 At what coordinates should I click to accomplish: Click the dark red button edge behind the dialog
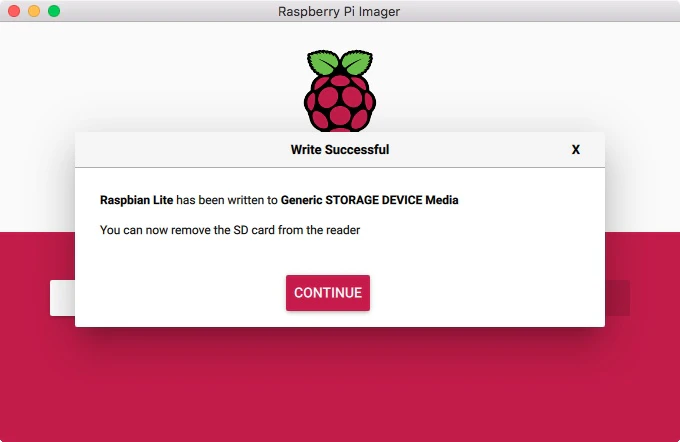tap(617, 298)
